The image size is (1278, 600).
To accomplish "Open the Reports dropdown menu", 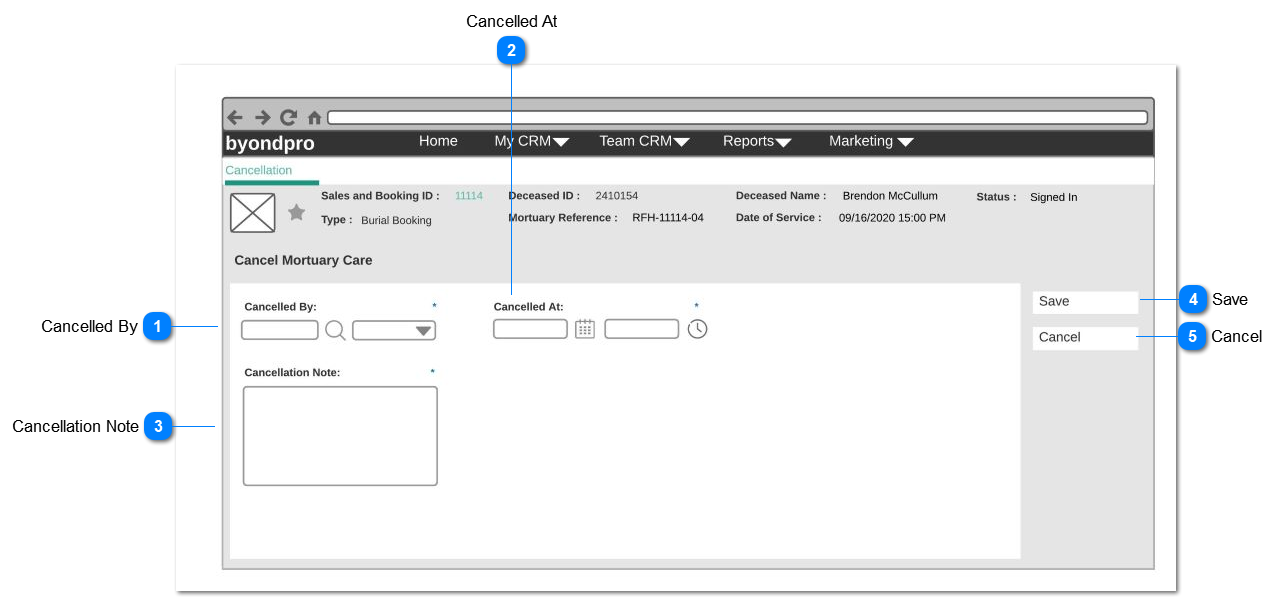I will (x=757, y=141).
